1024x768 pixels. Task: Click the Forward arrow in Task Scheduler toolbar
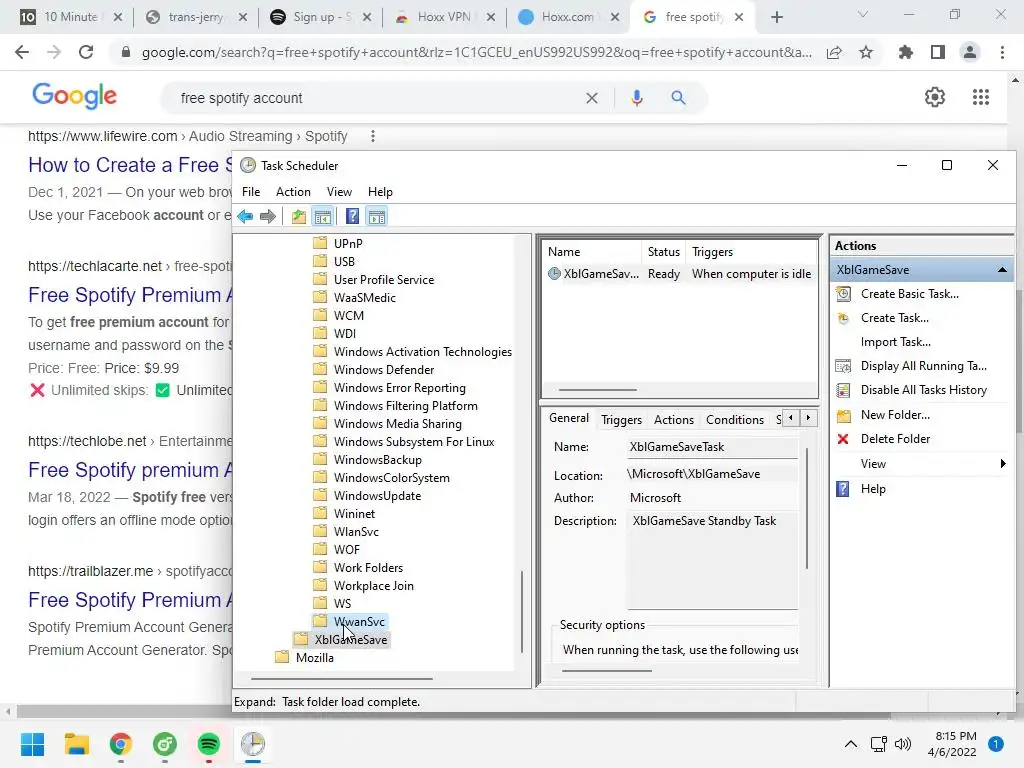click(268, 216)
